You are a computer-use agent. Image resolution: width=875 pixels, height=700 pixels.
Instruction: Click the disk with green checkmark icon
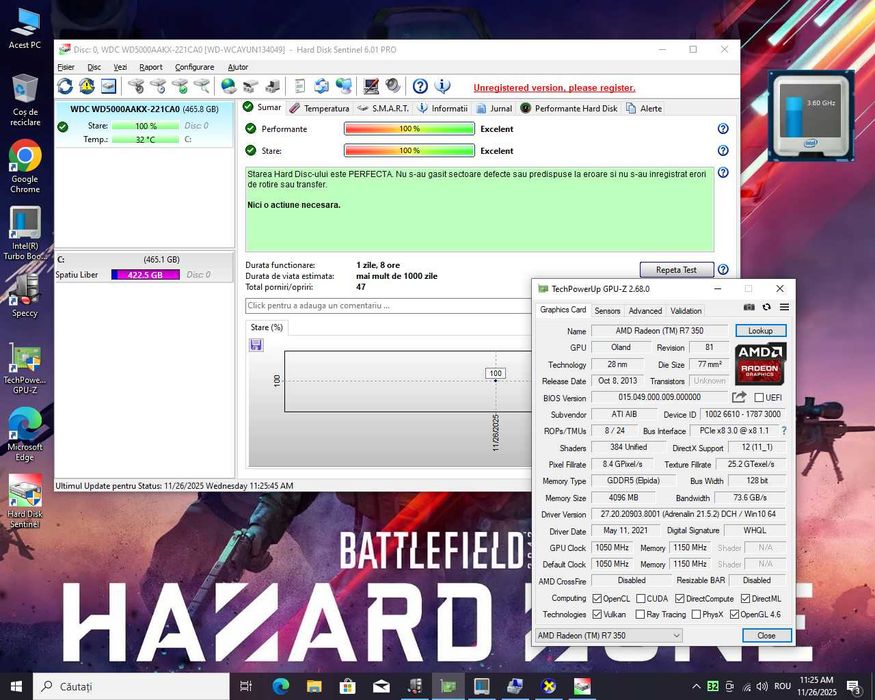click(180, 86)
